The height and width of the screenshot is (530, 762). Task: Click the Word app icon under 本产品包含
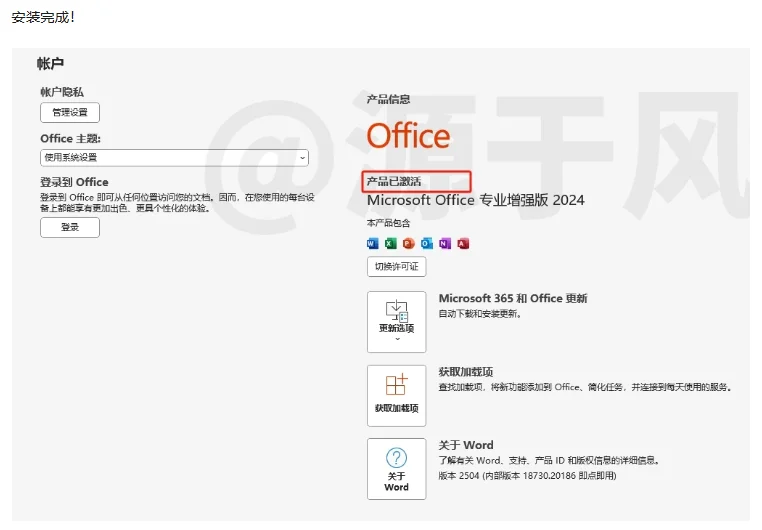click(x=373, y=243)
